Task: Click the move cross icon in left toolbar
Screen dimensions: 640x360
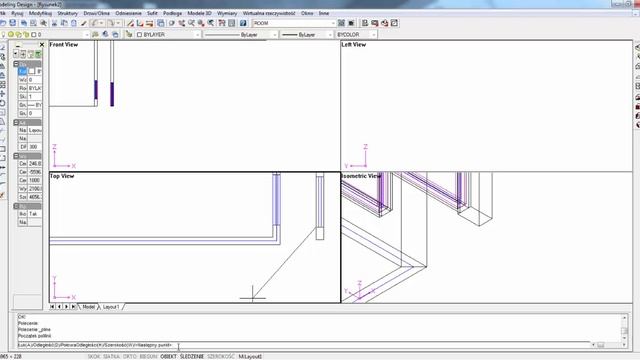Action: [x=2, y=93]
